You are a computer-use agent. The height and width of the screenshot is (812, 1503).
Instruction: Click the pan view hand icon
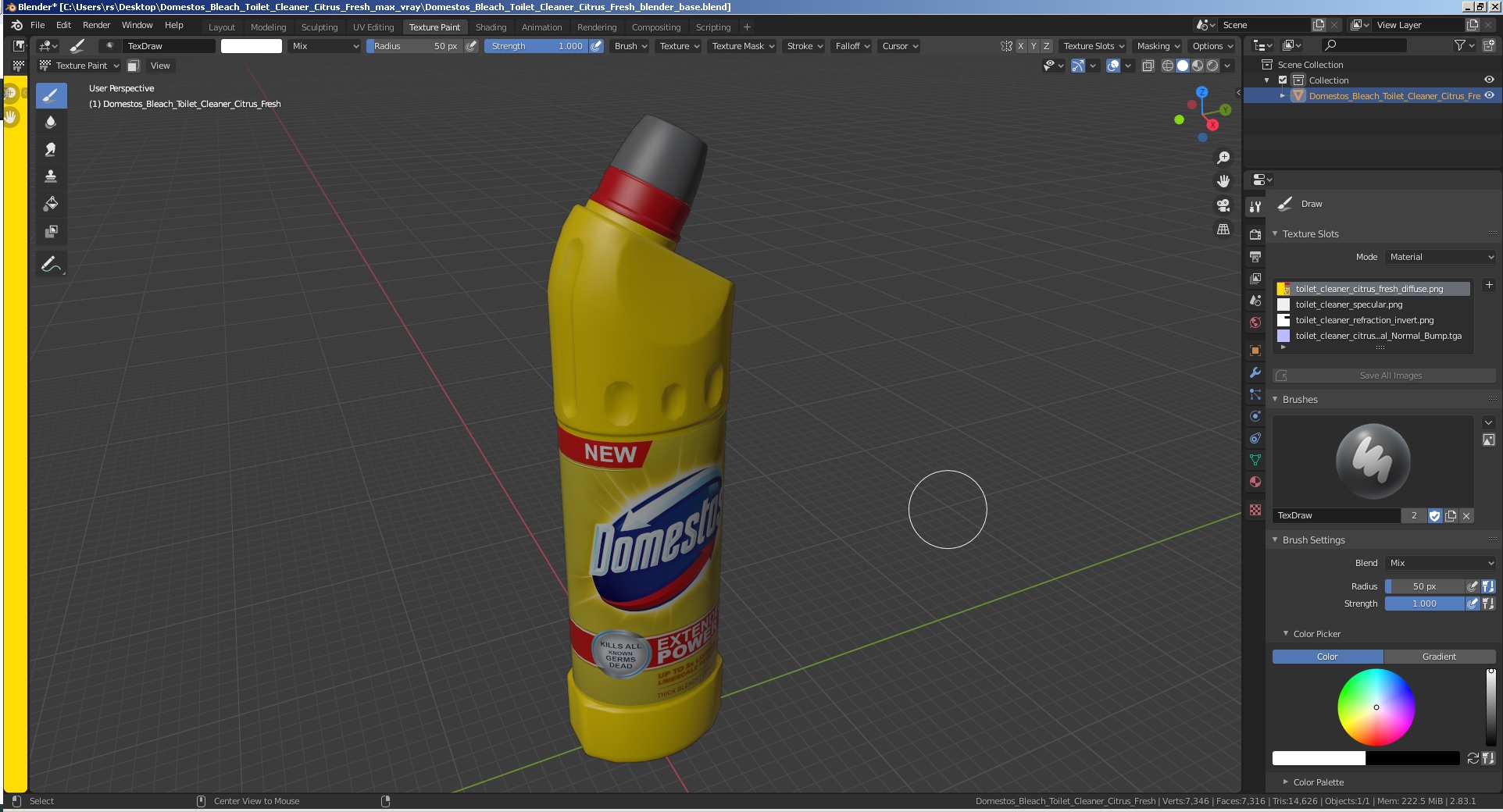(1223, 181)
